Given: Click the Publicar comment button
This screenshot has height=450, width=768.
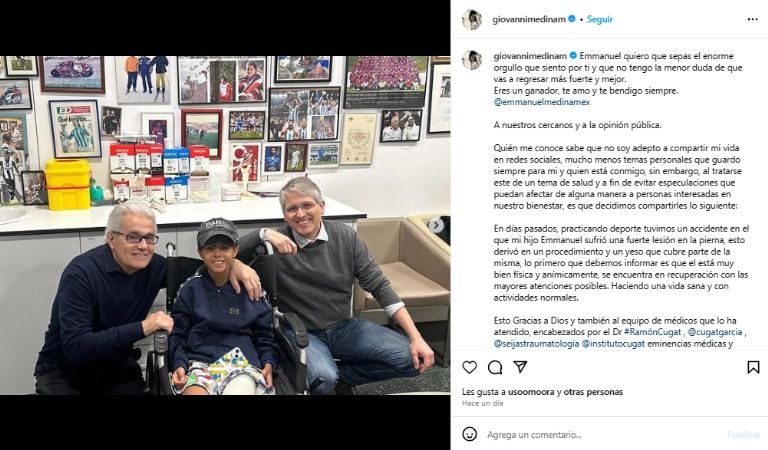Looking at the screenshot, I should [x=743, y=434].
